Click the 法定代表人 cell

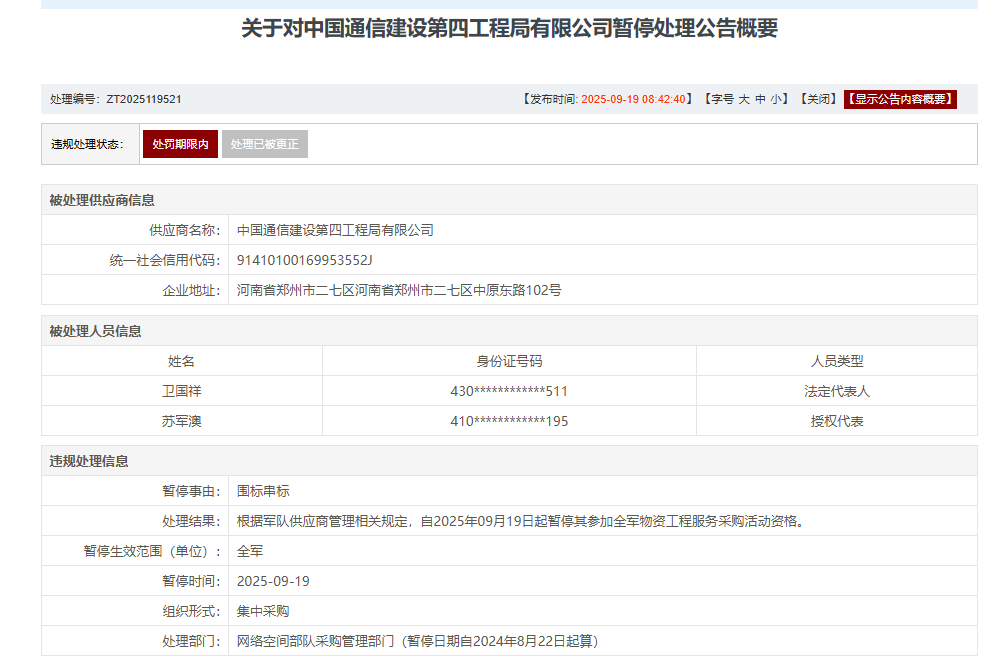[837, 391]
